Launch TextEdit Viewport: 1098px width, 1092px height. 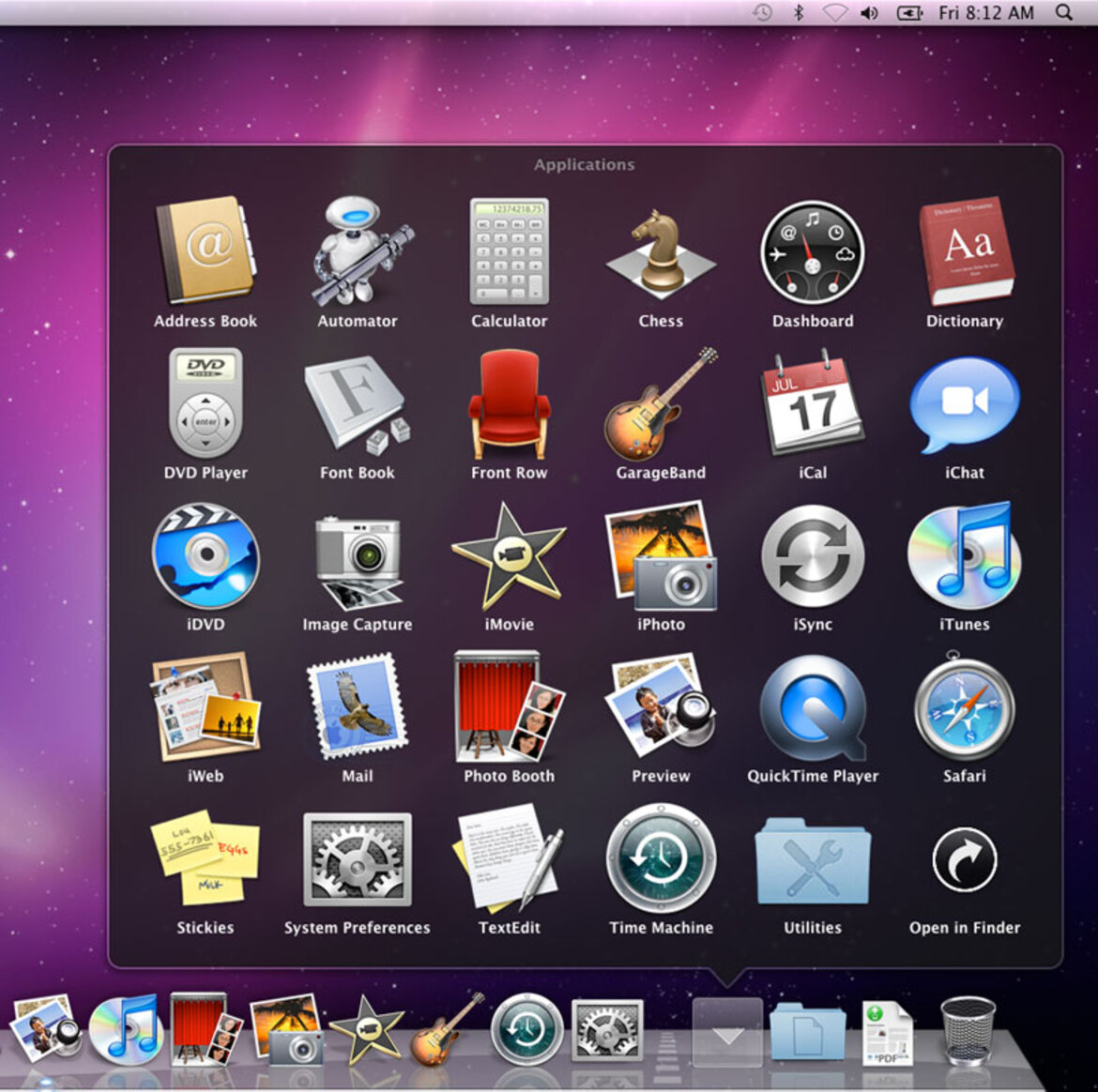point(509,859)
